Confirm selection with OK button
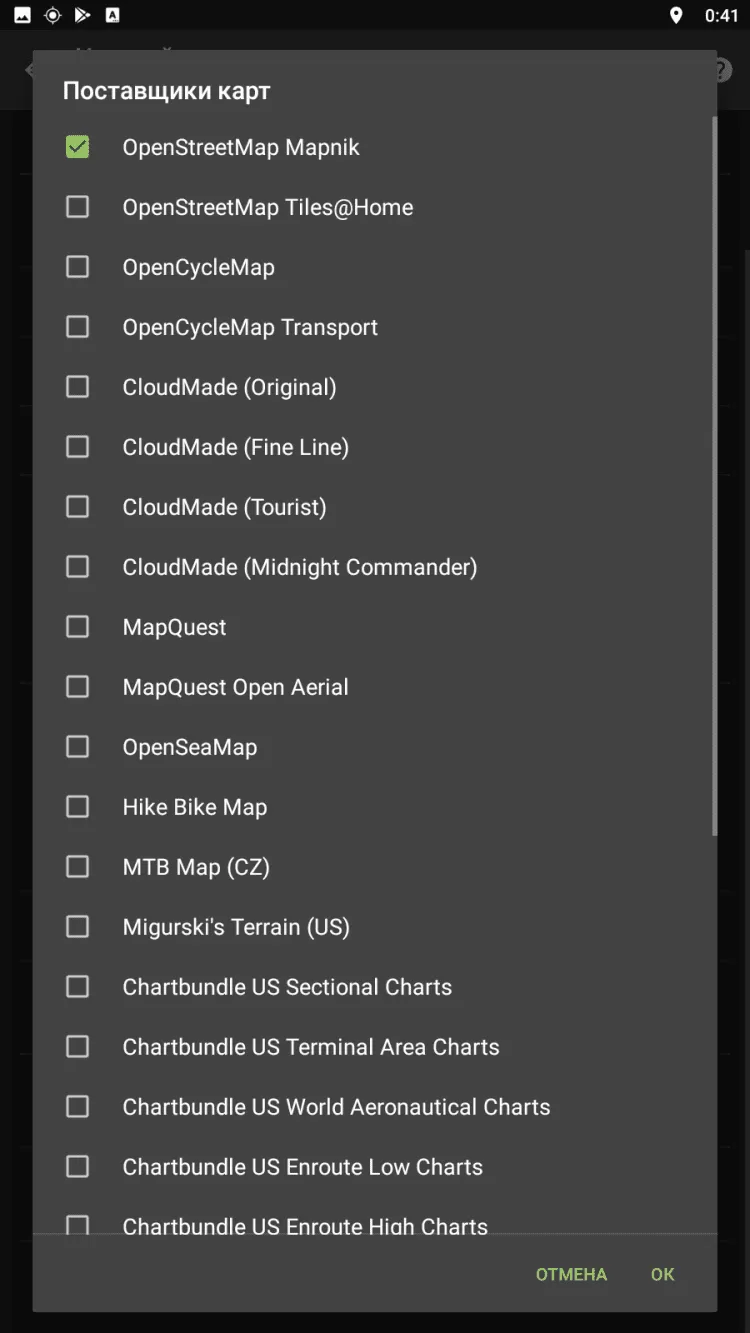This screenshot has width=750, height=1333. 662,1274
